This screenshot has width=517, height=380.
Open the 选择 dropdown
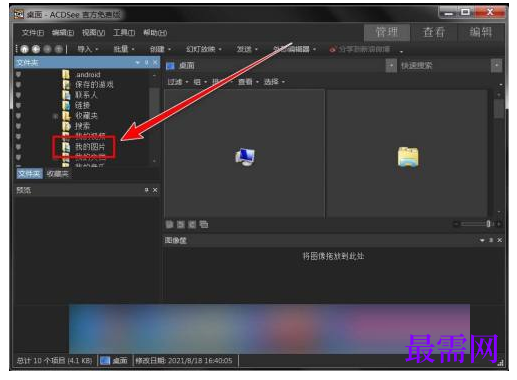(x=274, y=82)
